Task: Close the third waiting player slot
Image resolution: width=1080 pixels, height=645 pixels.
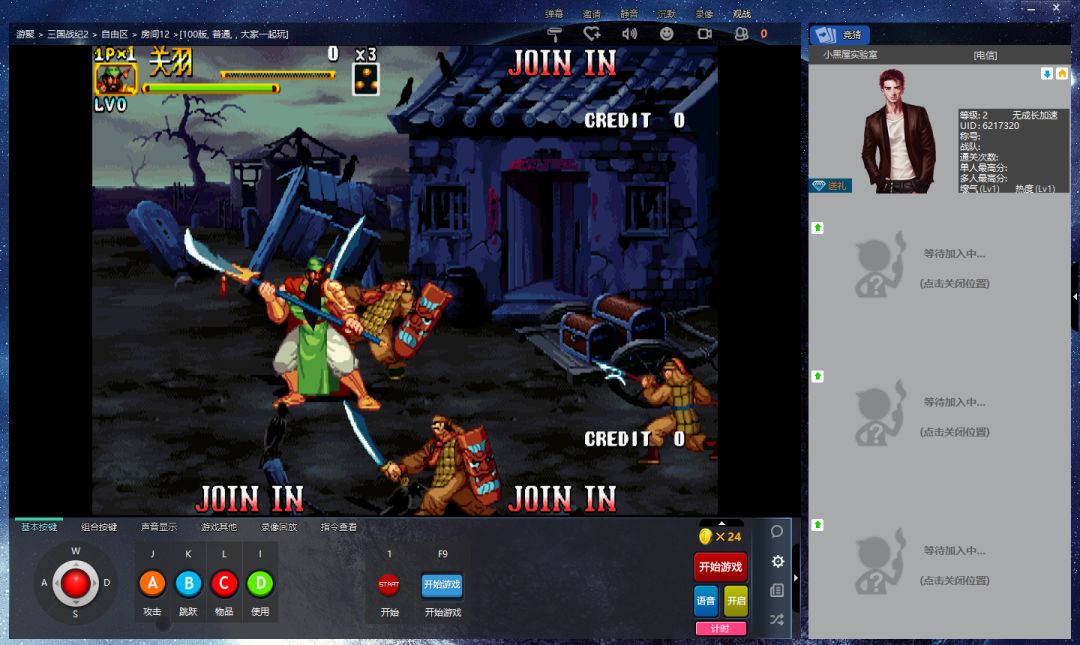Action: coord(954,432)
